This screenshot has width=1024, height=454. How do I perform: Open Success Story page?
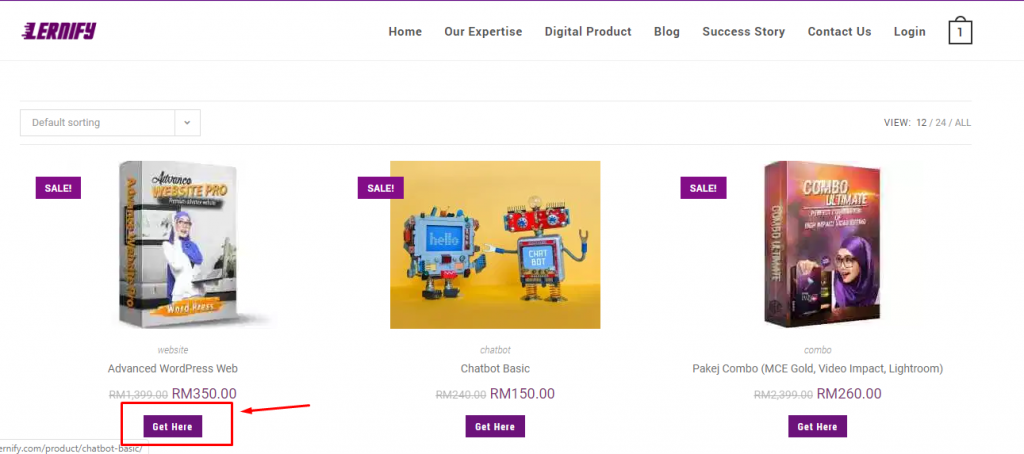coord(743,32)
